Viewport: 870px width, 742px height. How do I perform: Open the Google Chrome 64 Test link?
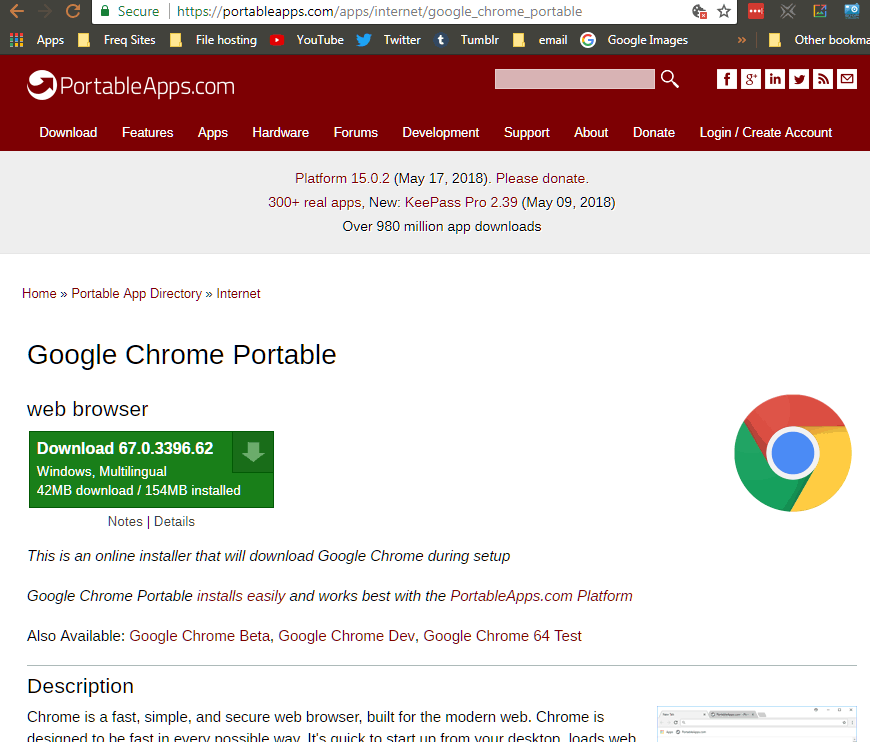(502, 636)
